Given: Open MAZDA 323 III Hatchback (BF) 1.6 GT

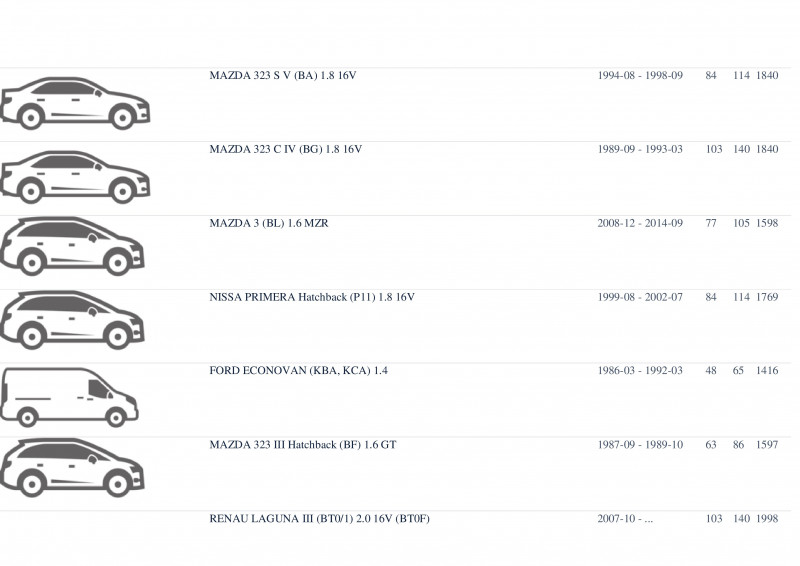Looking at the screenshot, I should point(303,445).
